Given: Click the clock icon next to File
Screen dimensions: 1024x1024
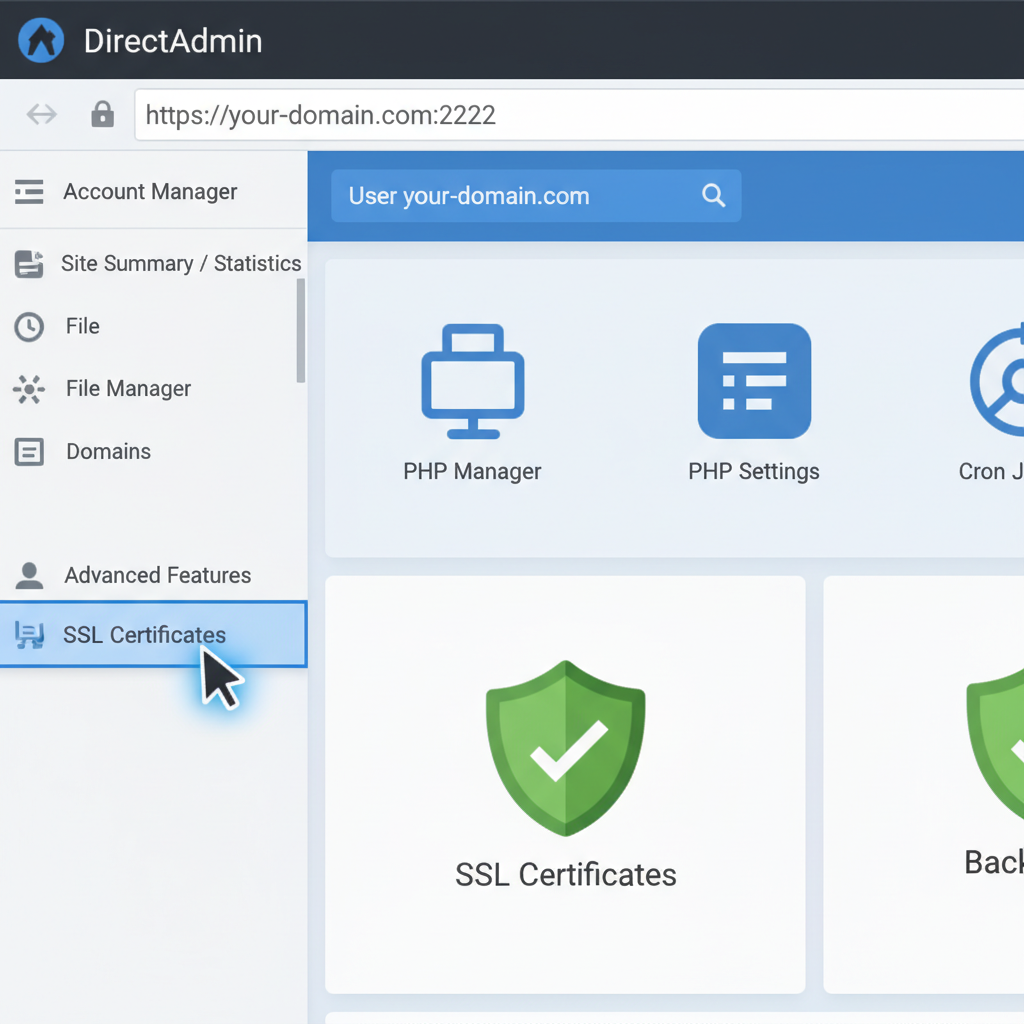Looking at the screenshot, I should 29,327.
